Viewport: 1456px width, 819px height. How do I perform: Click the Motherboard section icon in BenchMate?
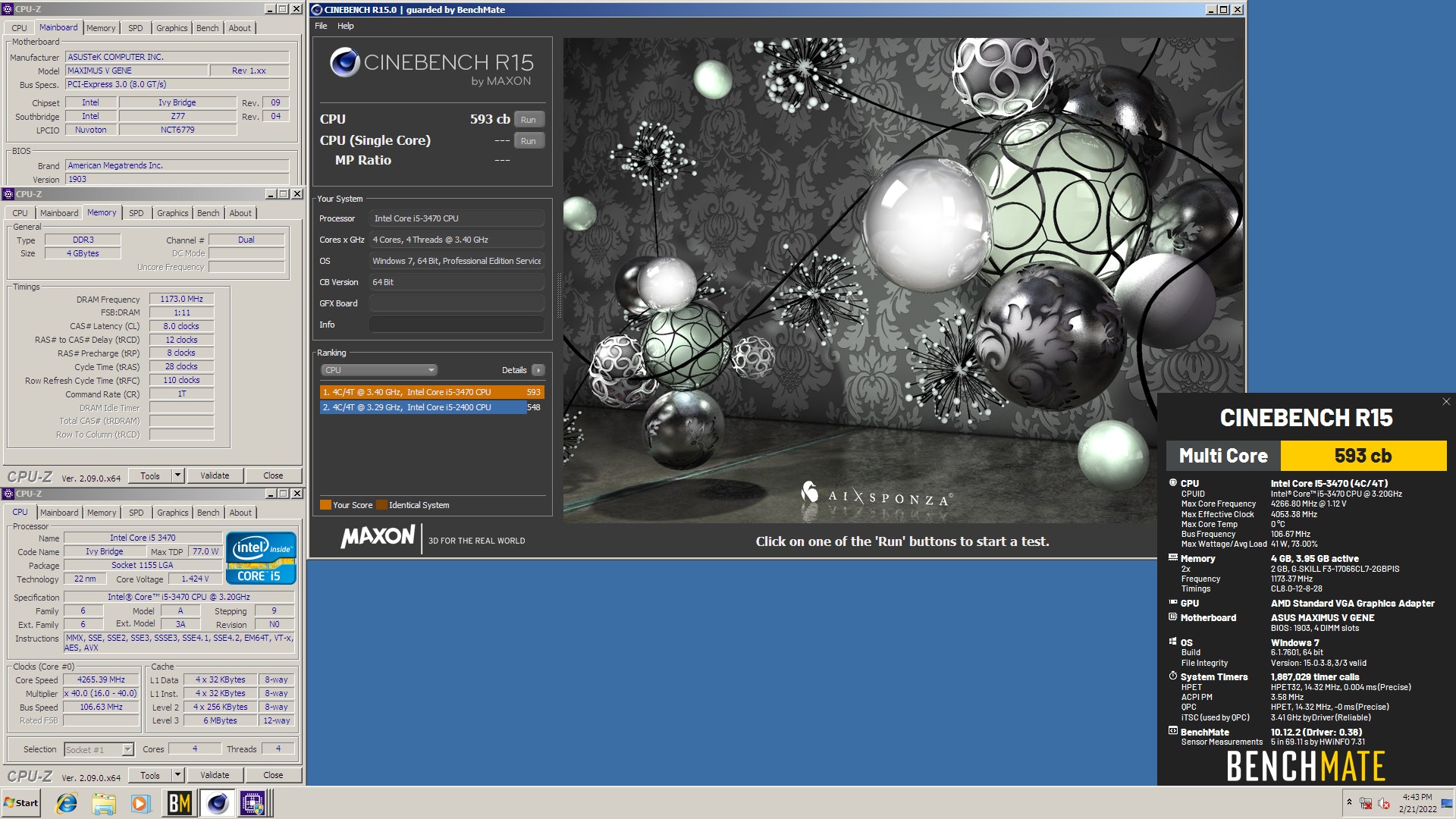point(1173,617)
